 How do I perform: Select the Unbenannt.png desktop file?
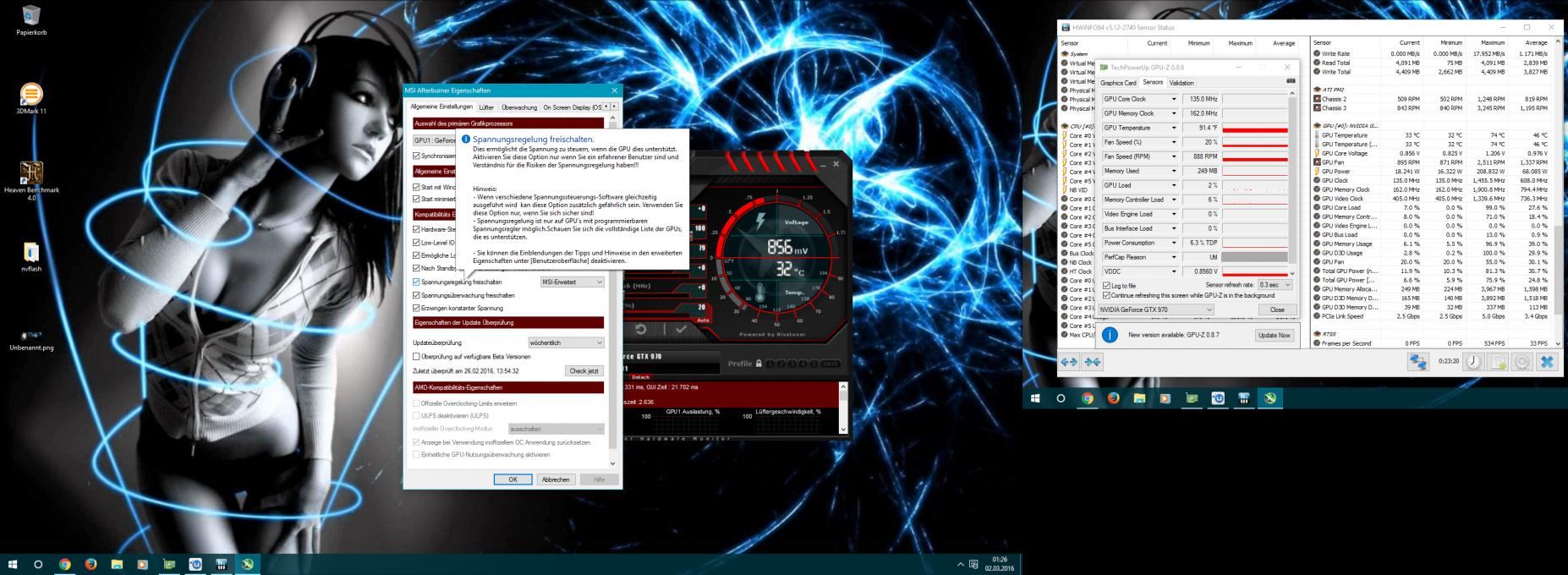click(31, 340)
